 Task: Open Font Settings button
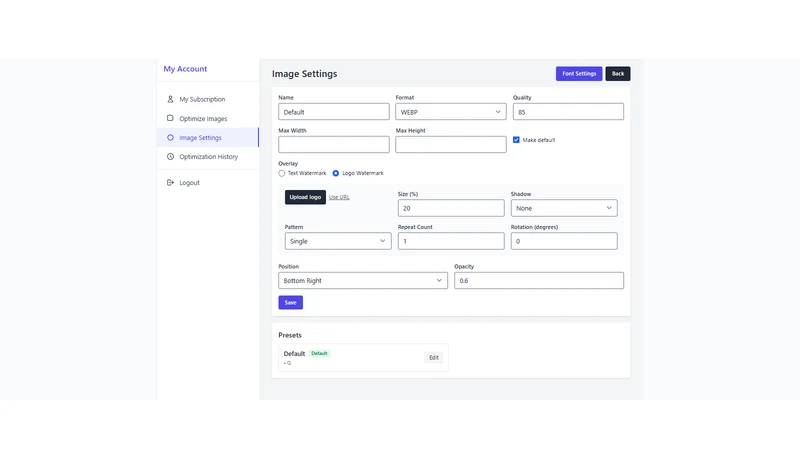click(579, 73)
